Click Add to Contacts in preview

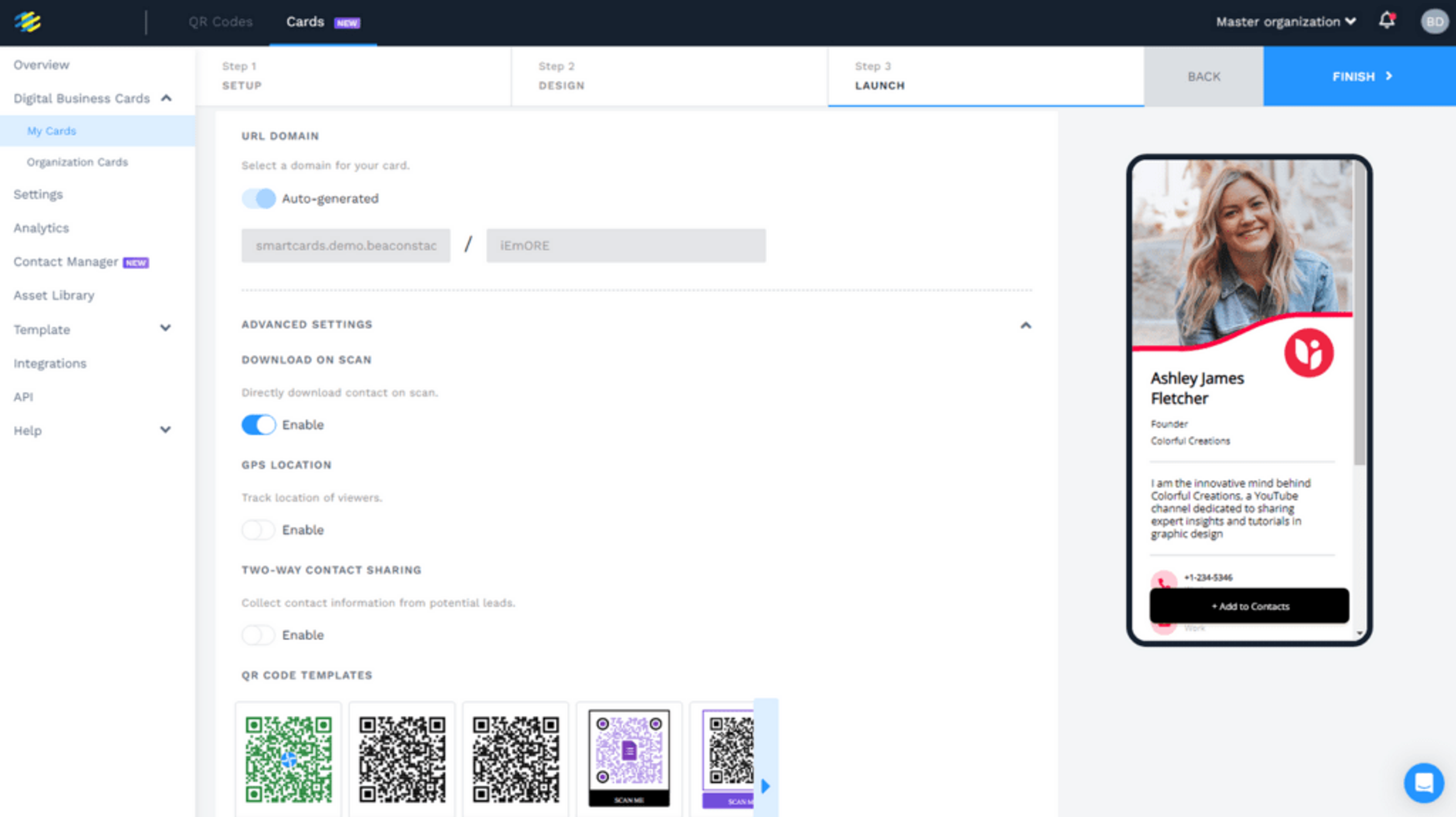click(1249, 606)
